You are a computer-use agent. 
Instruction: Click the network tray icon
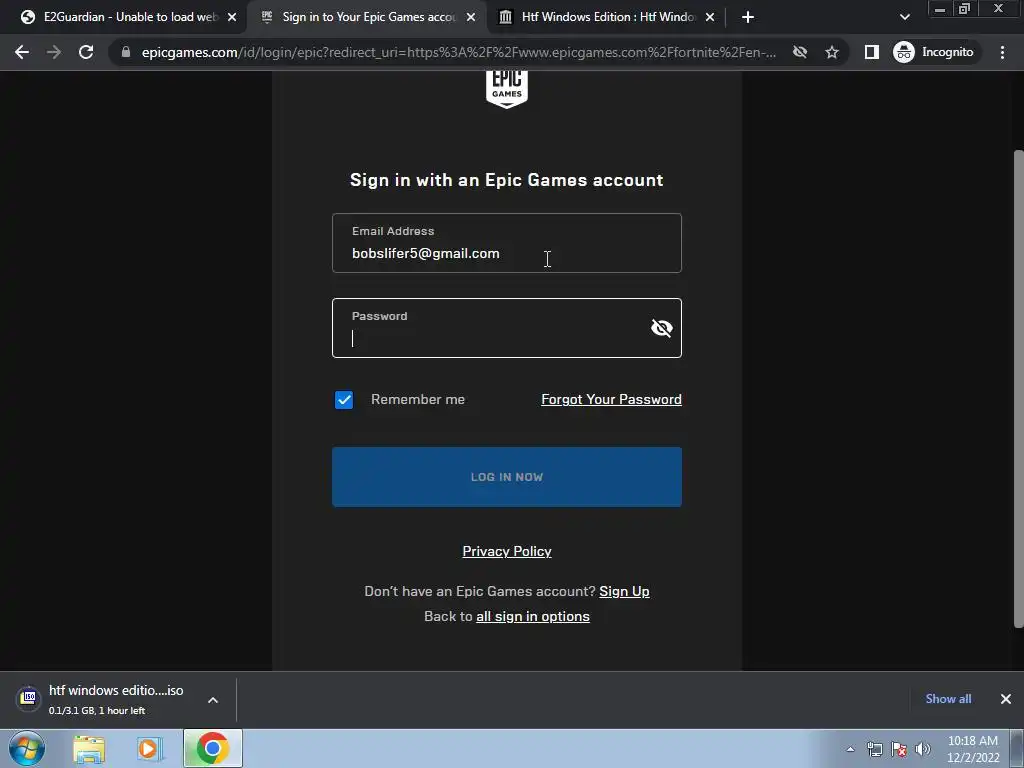[x=874, y=749]
